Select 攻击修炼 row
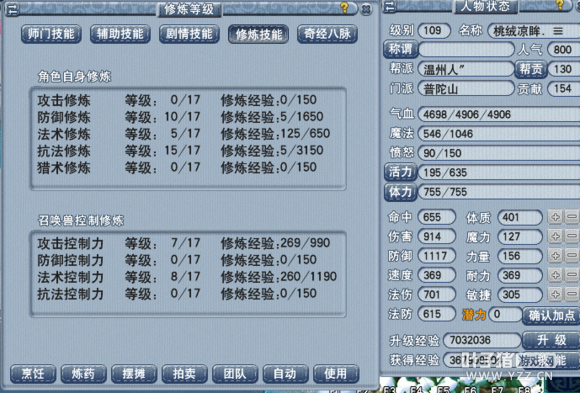 point(177,100)
